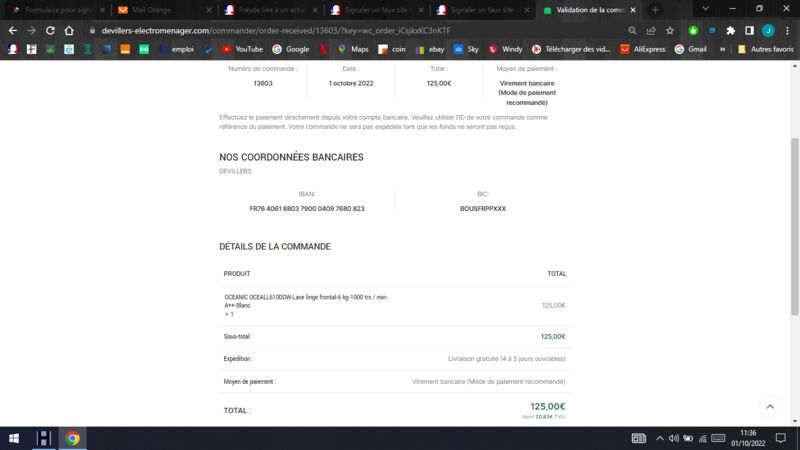Open the YouTube bookmark
This screenshot has height=450, width=800.
point(242,49)
